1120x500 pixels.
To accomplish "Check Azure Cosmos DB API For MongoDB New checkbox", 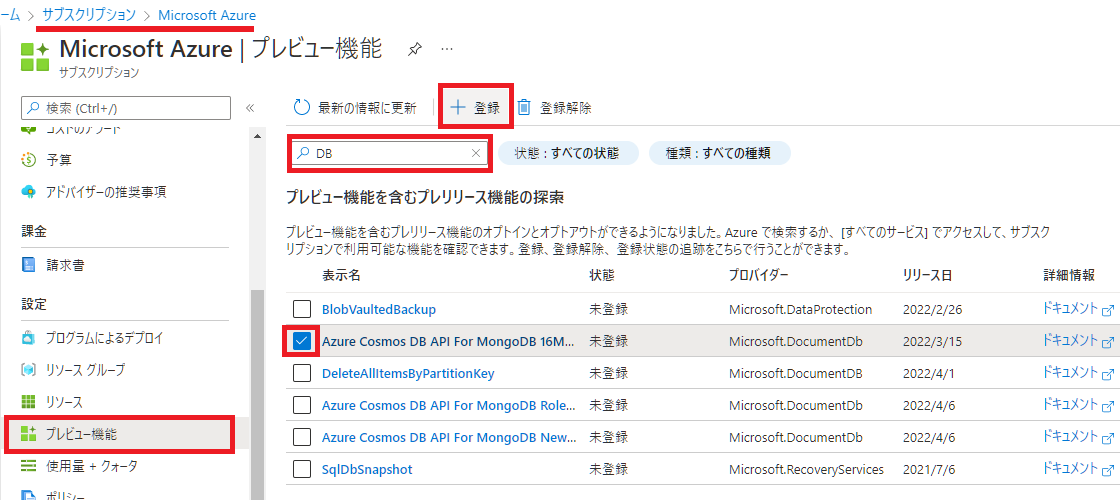I will [302, 438].
